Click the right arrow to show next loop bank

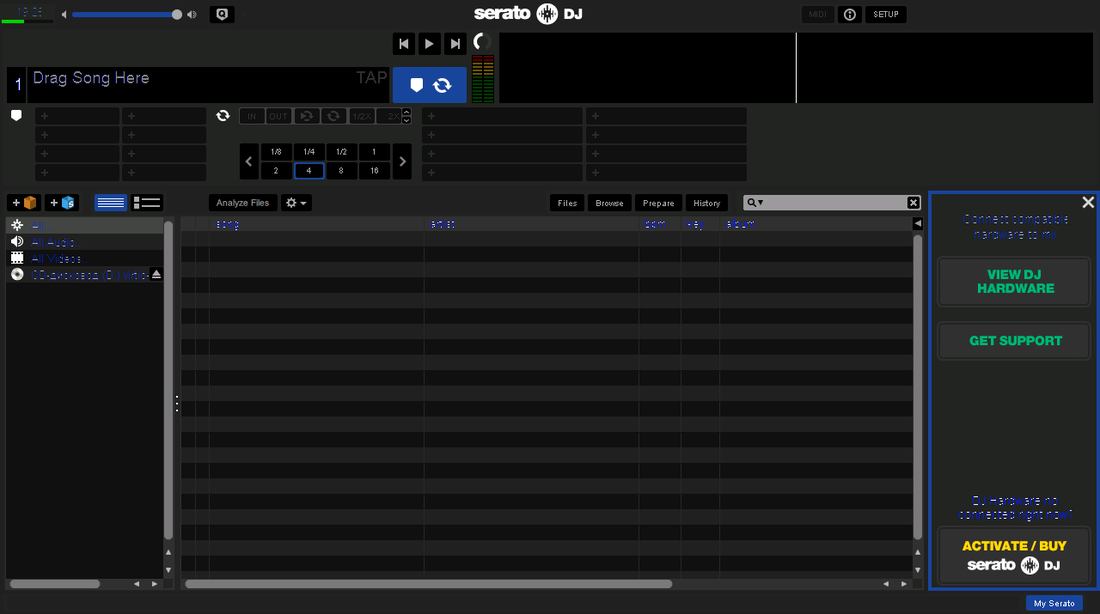(x=402, y=160)
